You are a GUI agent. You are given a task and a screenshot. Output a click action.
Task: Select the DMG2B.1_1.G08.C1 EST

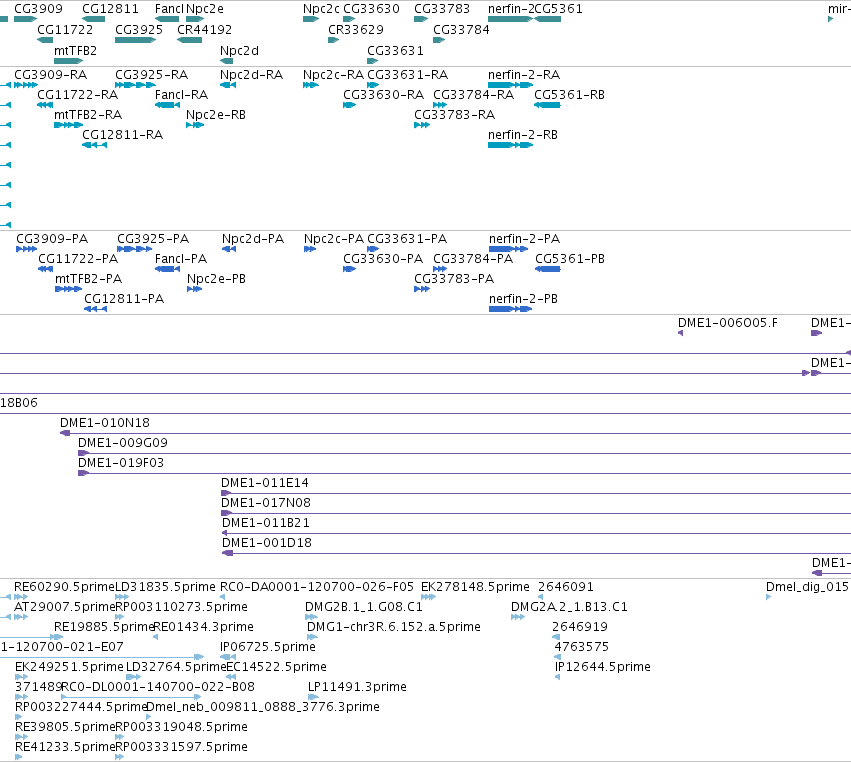coord(311,617)
